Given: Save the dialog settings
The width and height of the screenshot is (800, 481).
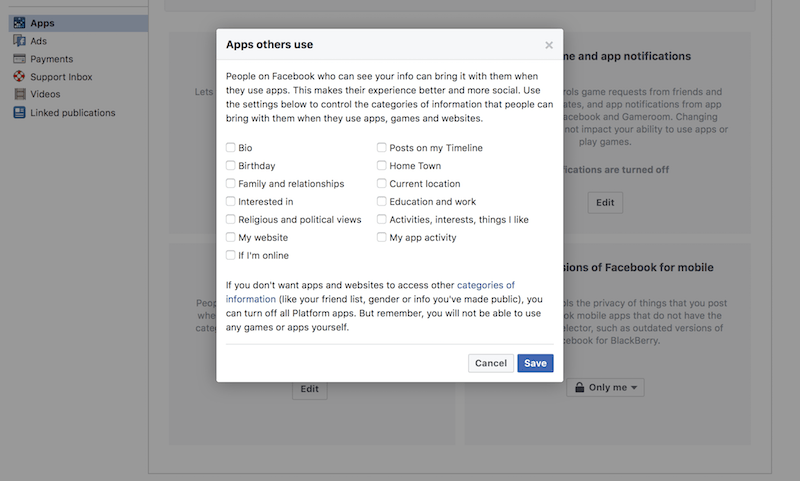Looking at the screenshot, I should pyautogui.click(x=535, y=363).
